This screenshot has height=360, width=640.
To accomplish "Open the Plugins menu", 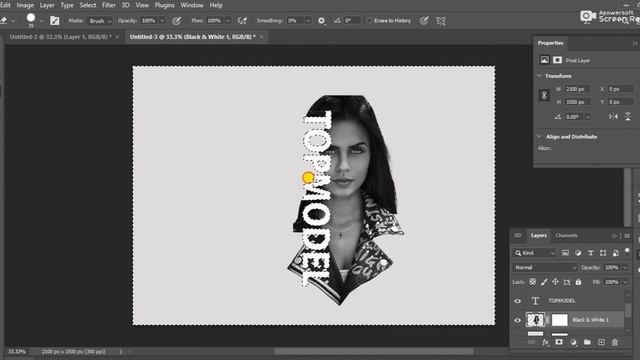I will click(x=164, y=5).
